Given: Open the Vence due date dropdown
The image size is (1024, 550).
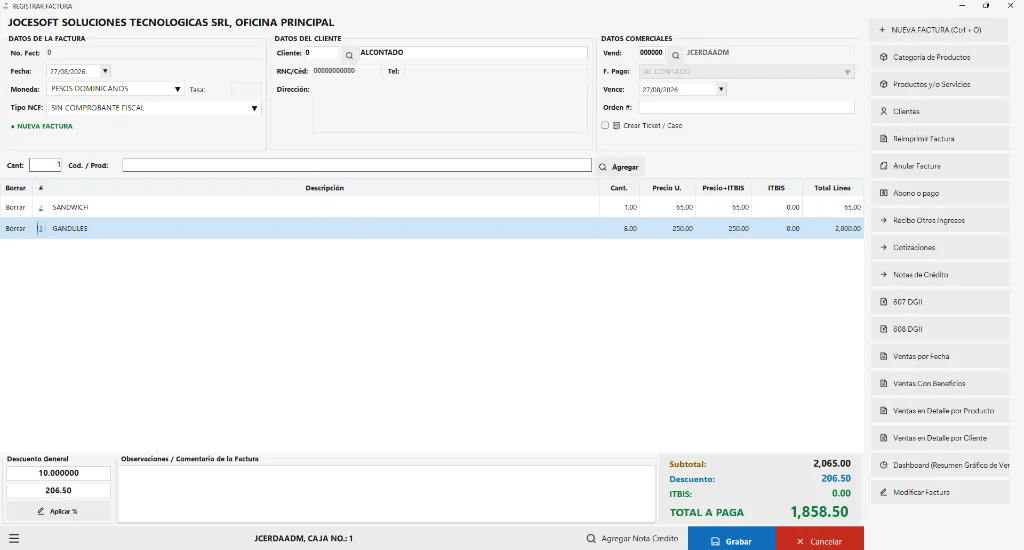Looking at the screenshot, I should pyautogui.click(x=721, y=89).
